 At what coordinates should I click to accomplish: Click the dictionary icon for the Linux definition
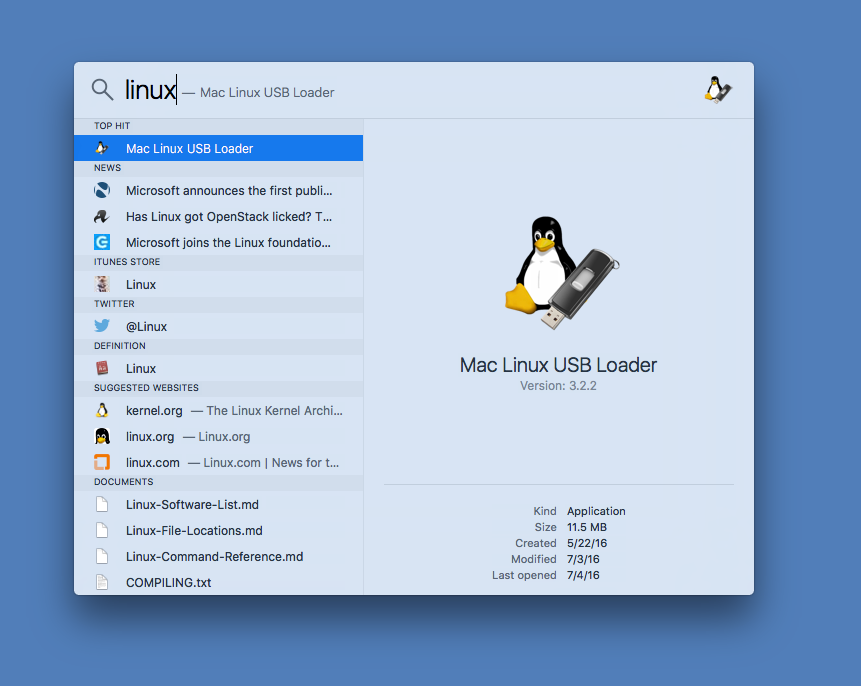point(103,368)
